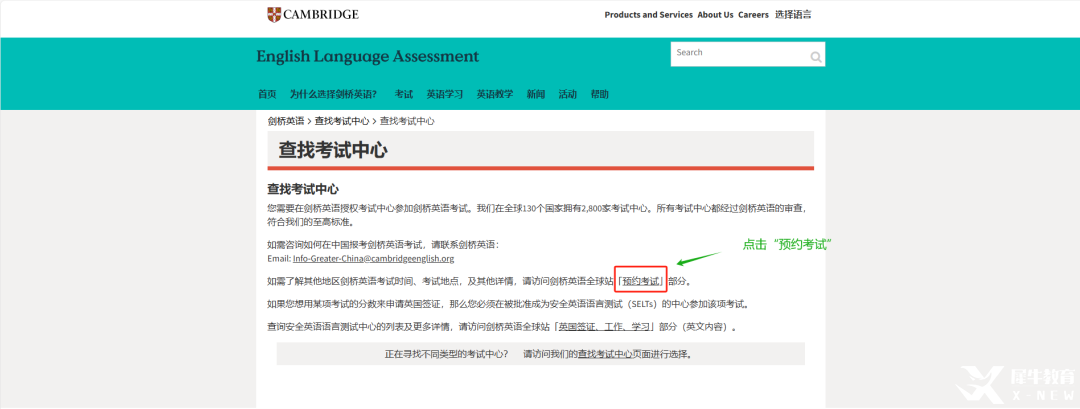Open the 英国签证、工作、学习 link
The height and width of the screenshot is (409, 1080).
point(604,326)
